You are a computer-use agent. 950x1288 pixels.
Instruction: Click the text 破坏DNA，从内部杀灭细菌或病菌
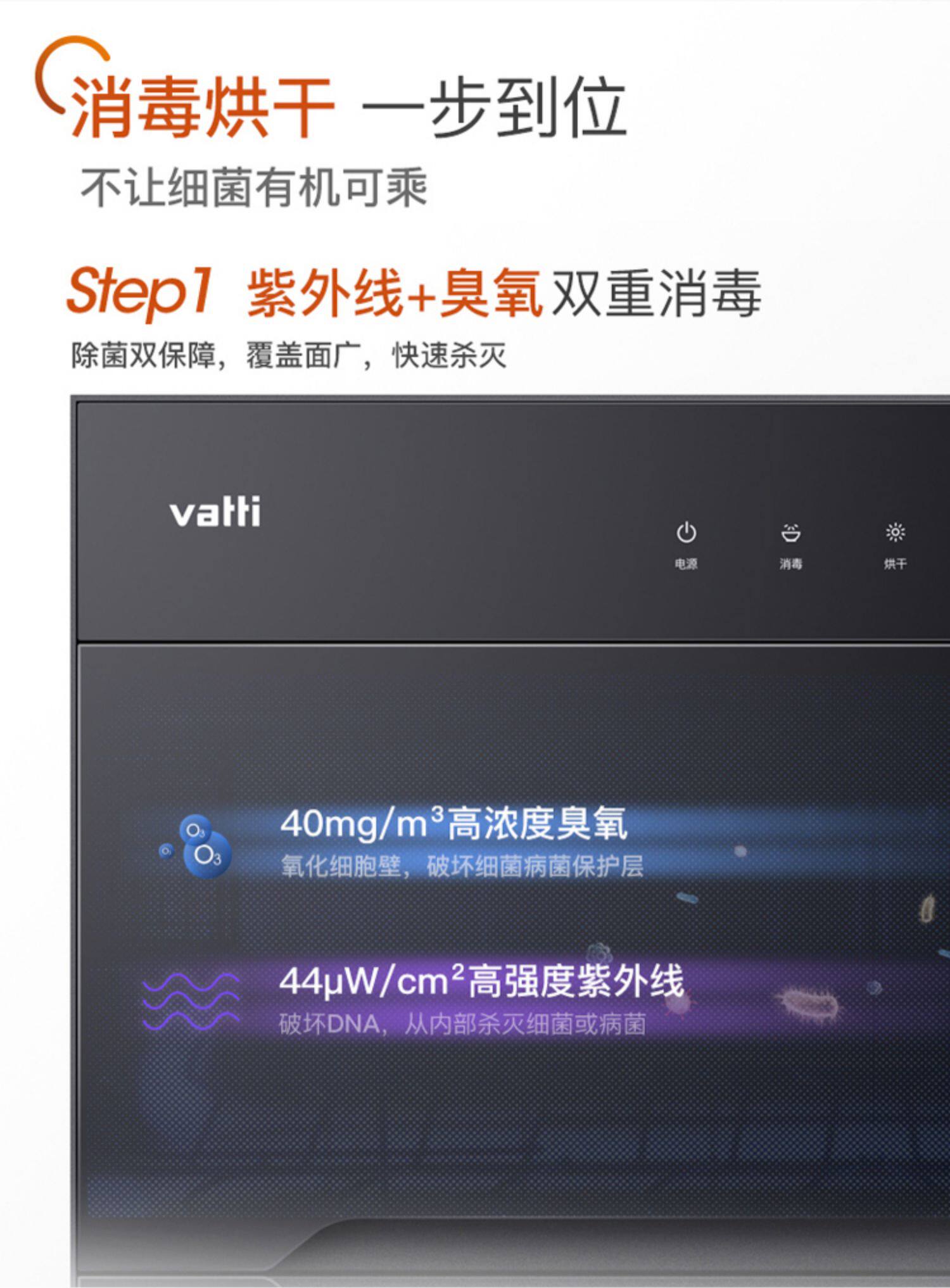point(462,1023)
